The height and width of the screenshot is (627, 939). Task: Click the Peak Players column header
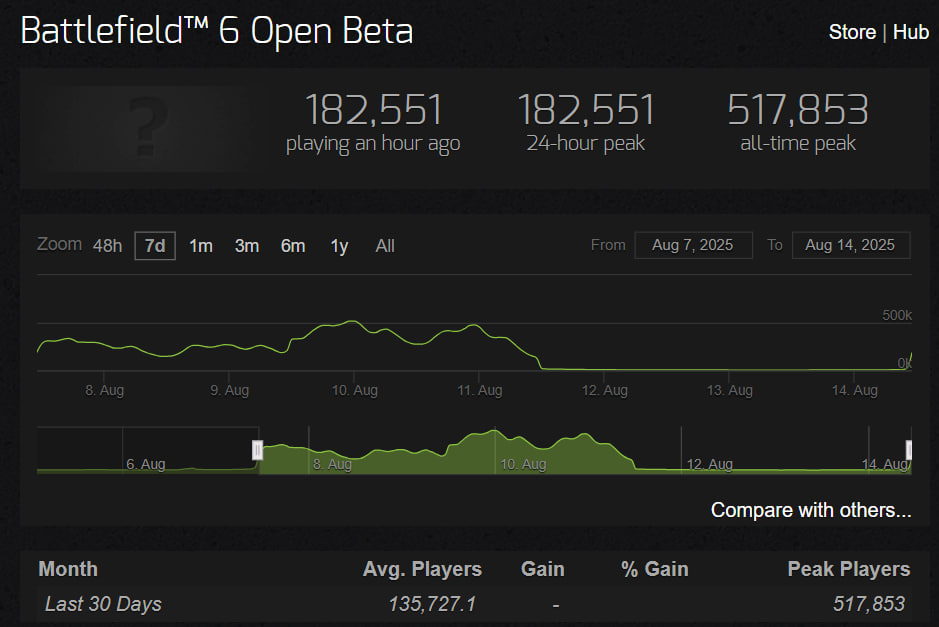(x=849, y=569)
